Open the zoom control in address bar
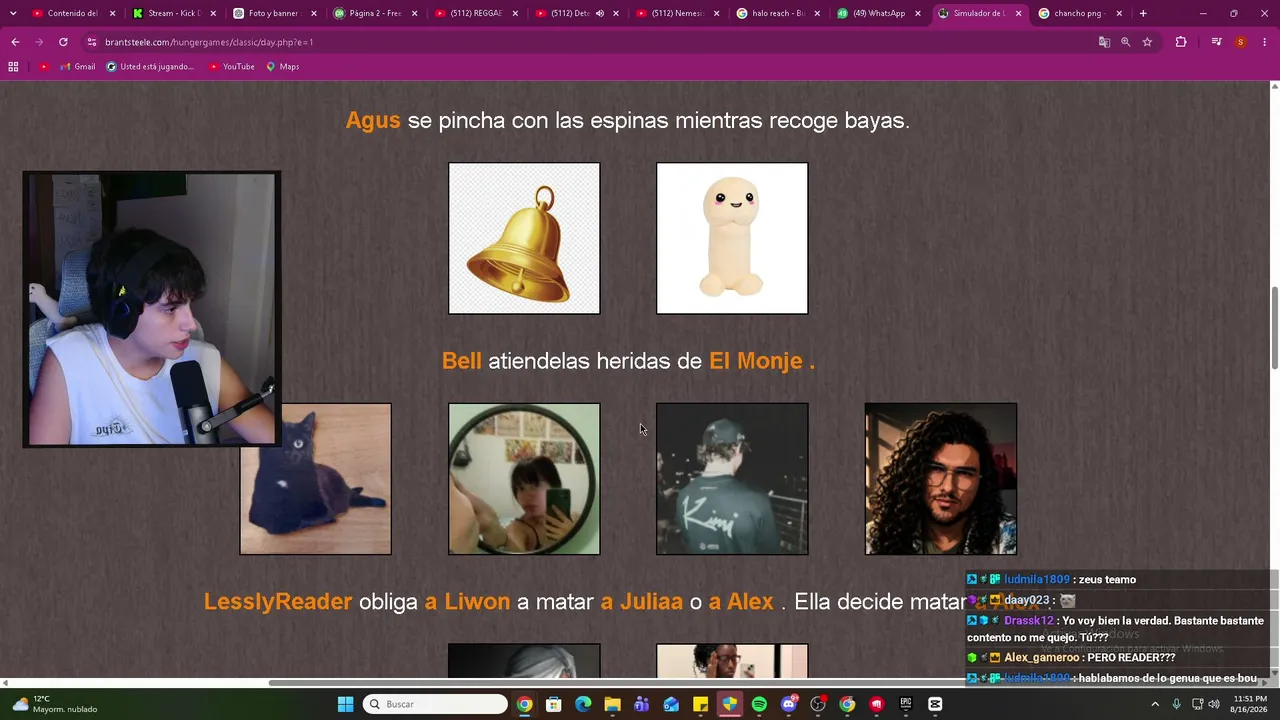 (x=1125, y=42)
